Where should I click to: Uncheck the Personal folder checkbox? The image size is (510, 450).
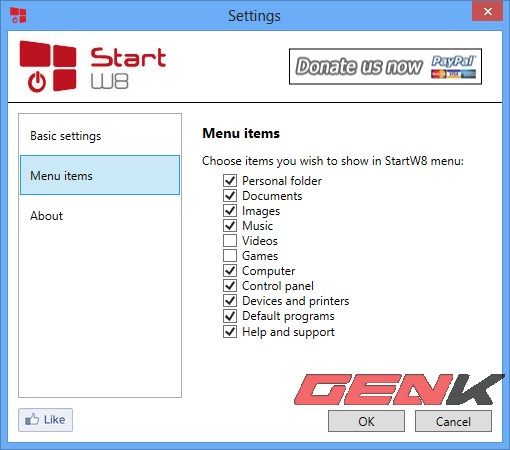(x=230, y=180)
